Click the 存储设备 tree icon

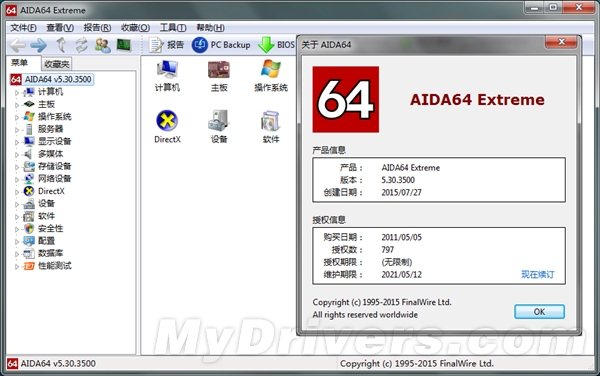29,166
